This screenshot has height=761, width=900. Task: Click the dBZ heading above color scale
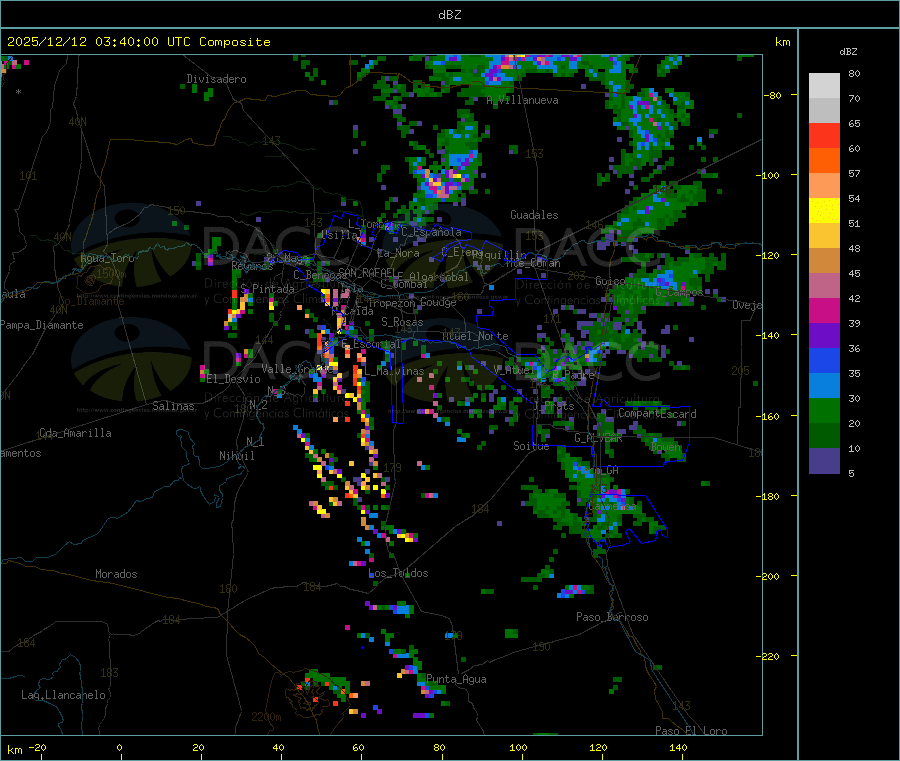848,52
